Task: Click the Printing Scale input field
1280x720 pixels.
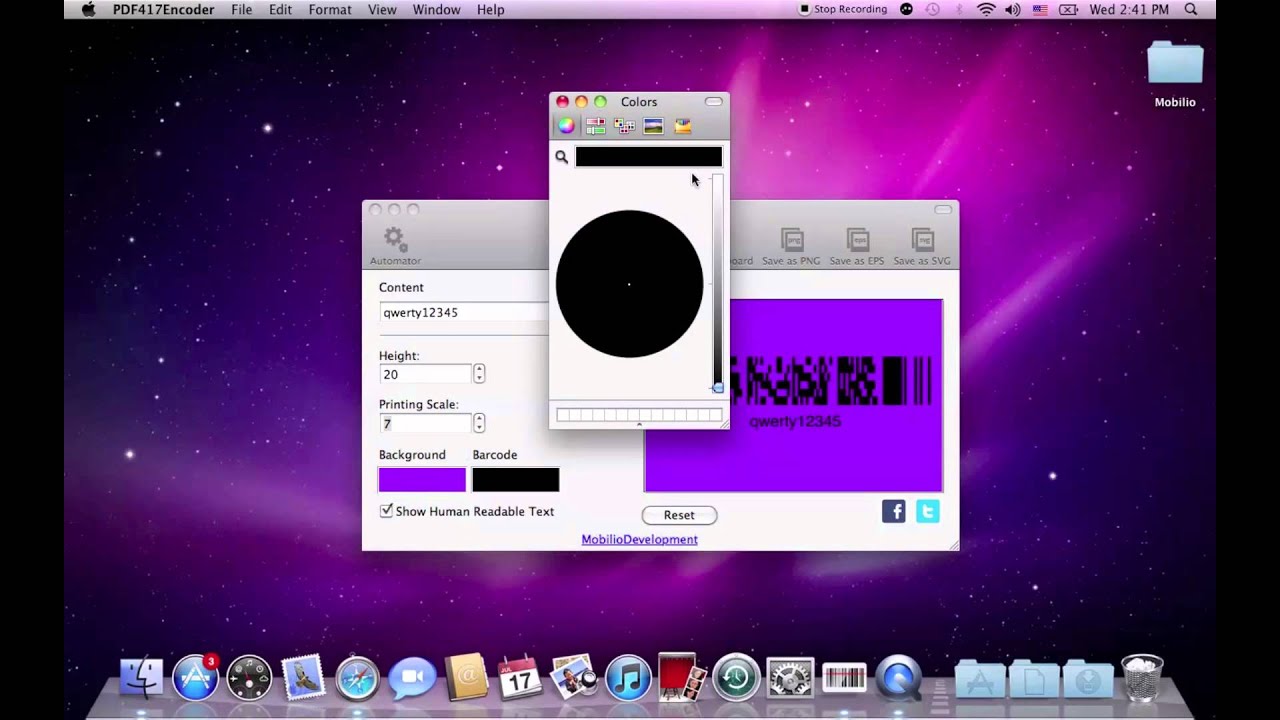Action: coord(425,423)
